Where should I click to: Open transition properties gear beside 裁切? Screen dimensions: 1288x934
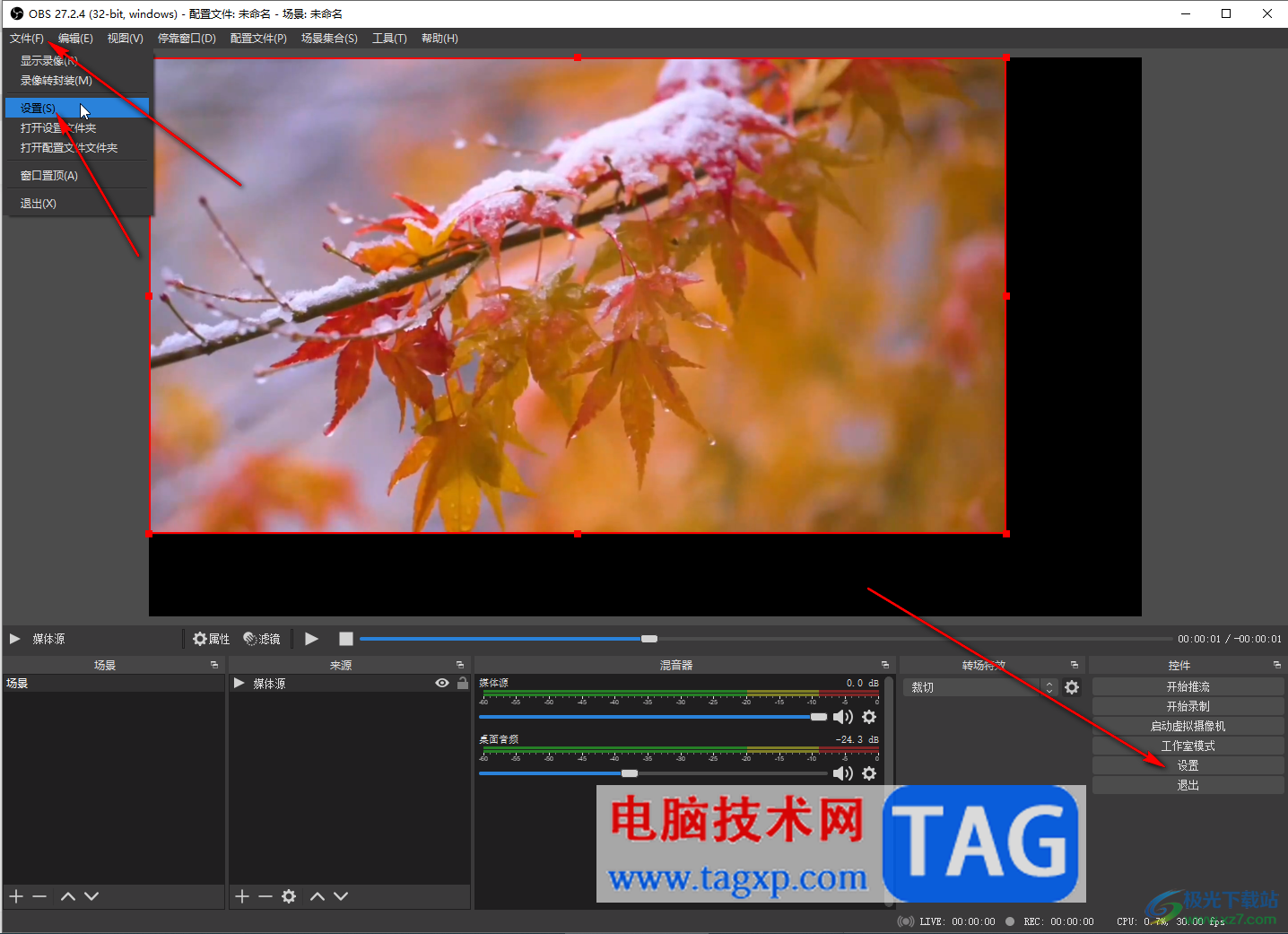coord(1072,687)
